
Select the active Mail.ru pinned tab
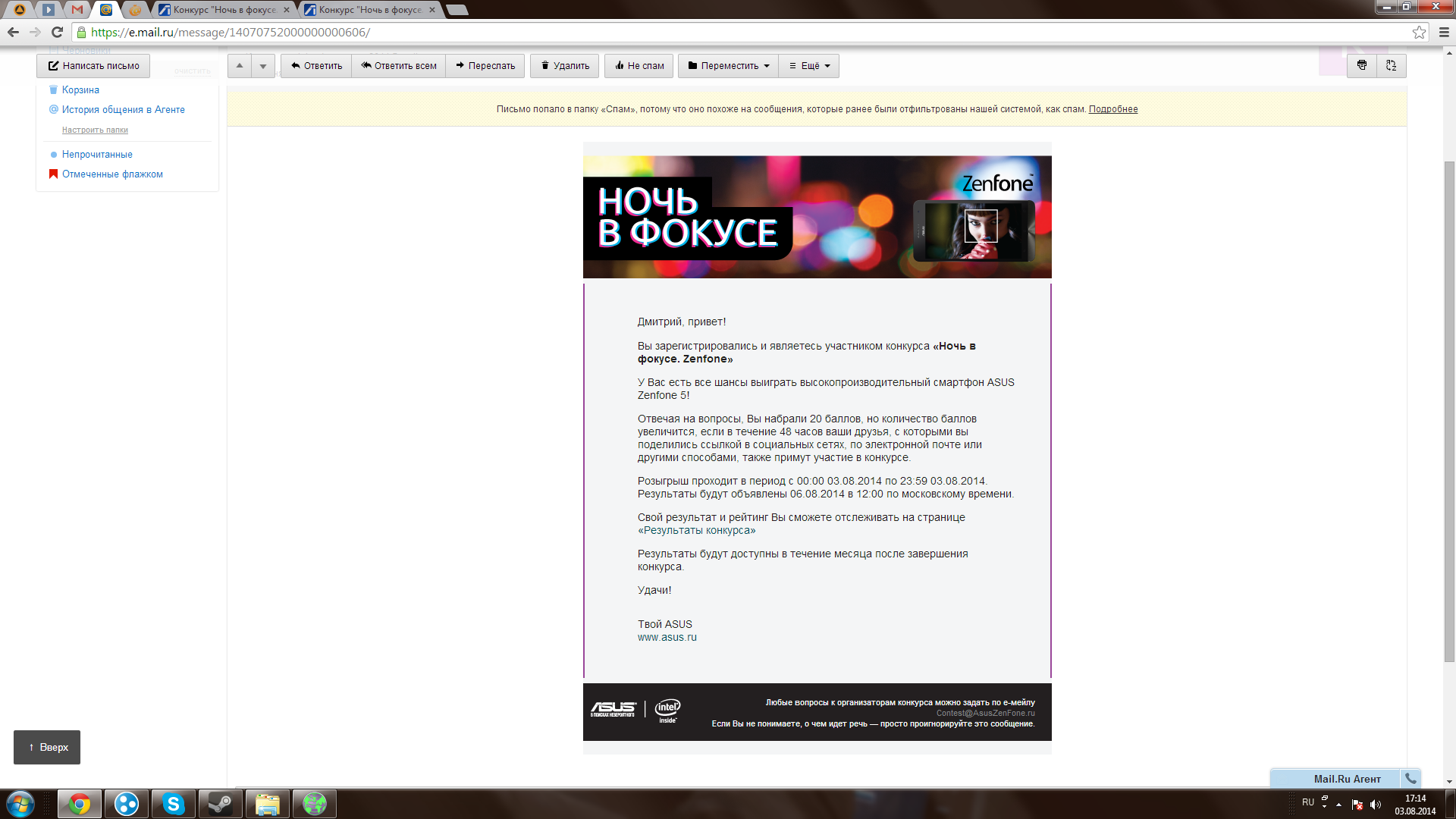(106, 10)
